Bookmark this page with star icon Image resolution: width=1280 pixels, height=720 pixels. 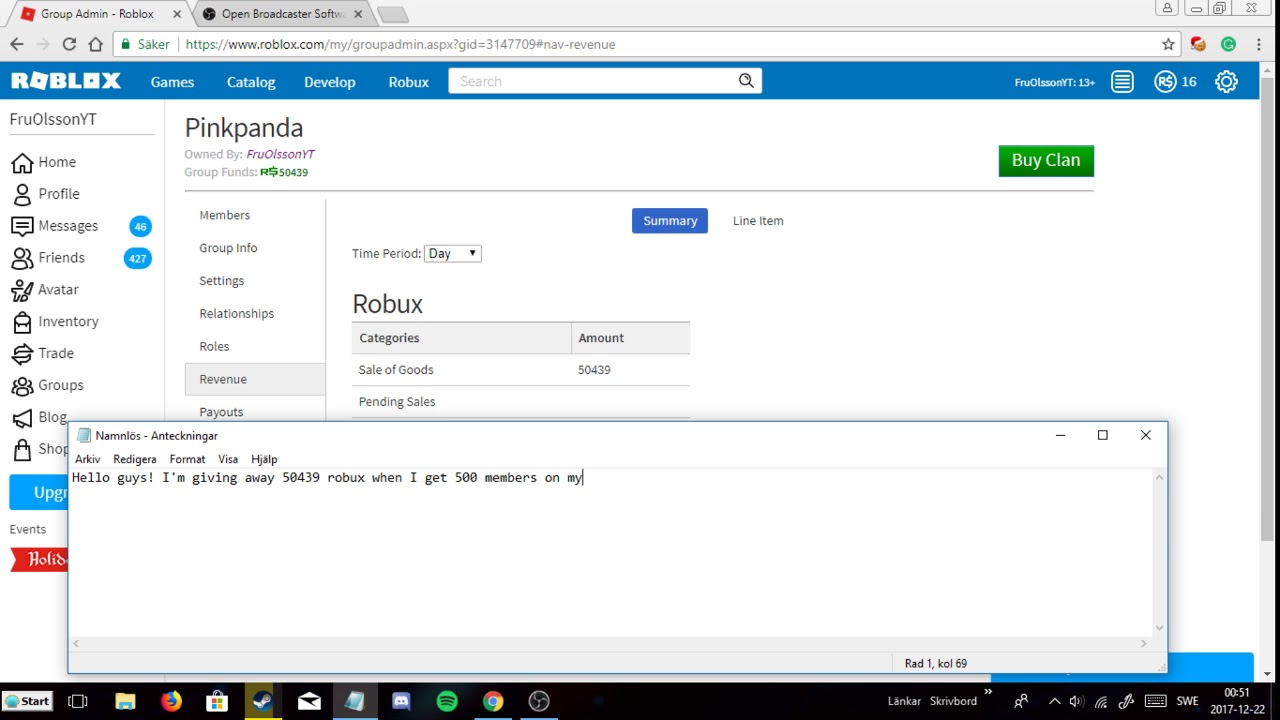1168,44
